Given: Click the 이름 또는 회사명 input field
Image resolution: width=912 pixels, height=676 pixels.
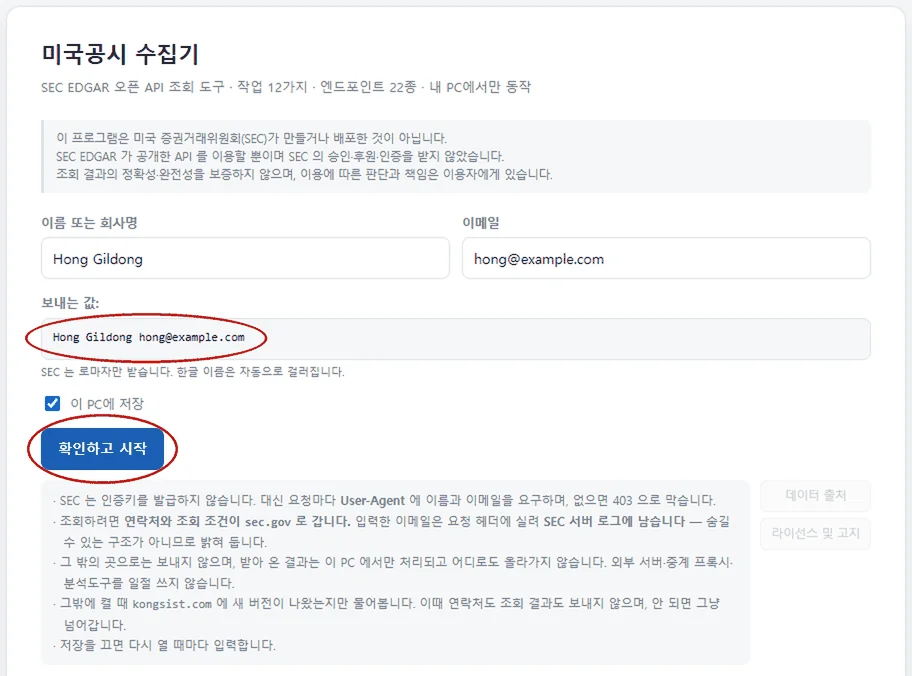Looking at the screenshot, I should click(245, 258).
